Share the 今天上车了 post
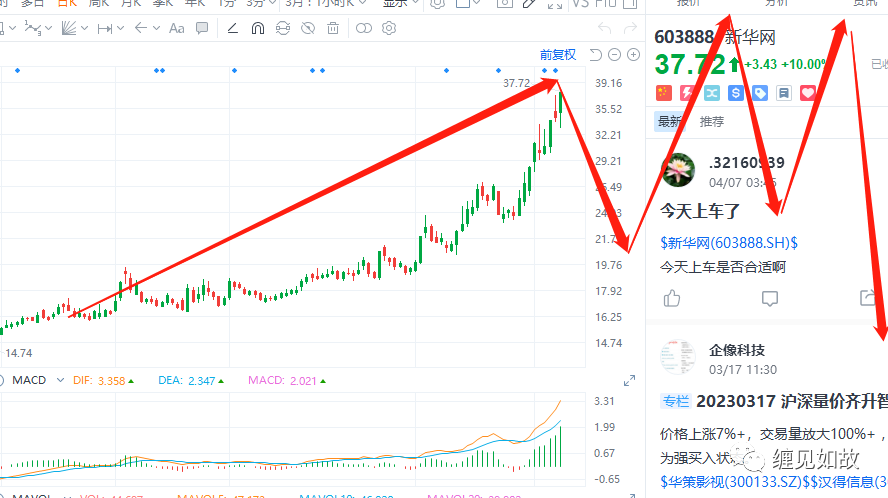This screenshot has height=498, width=888. click(x=868, y=298)
